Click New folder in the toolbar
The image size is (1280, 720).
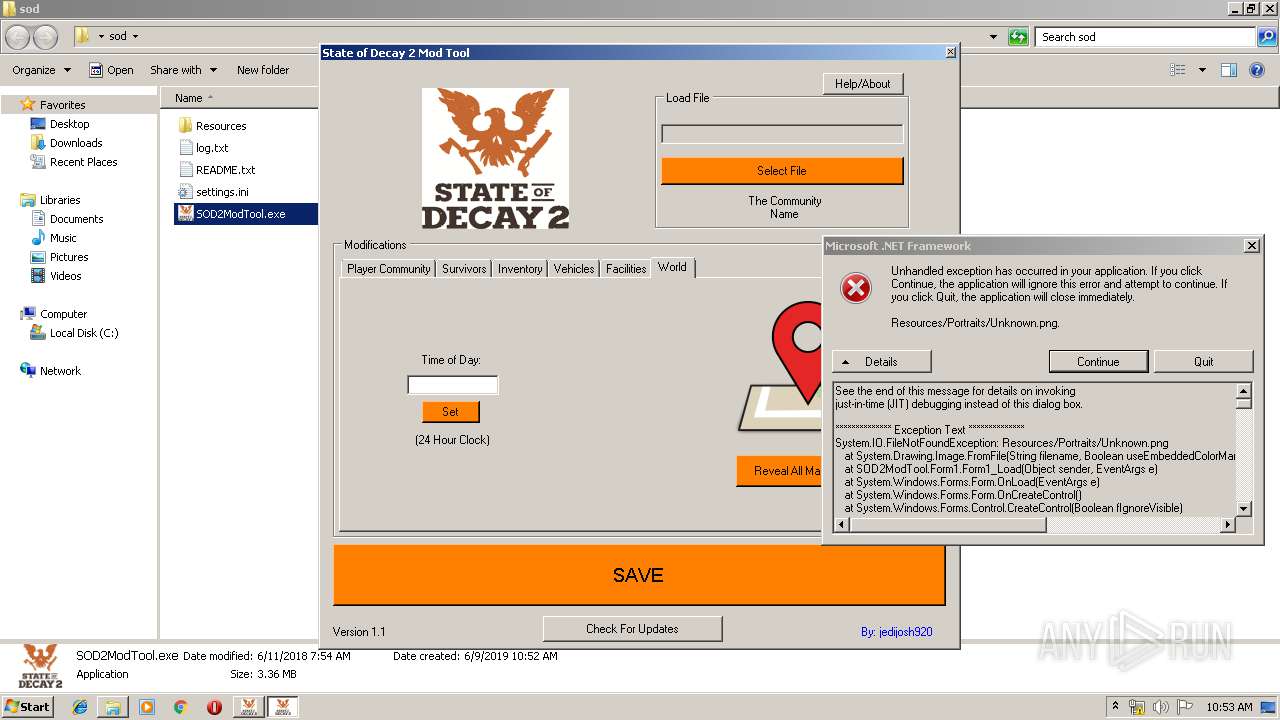tap(263, 70)
